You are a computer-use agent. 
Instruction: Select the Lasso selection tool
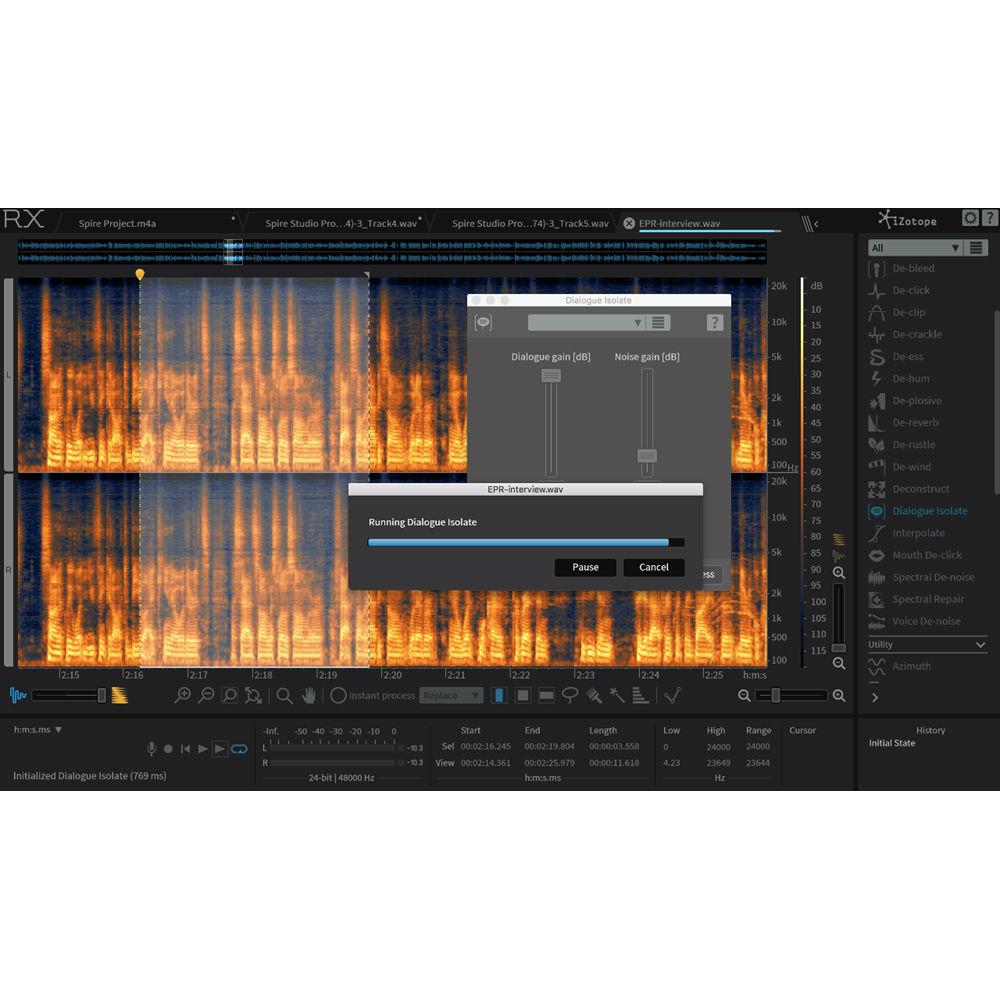pos(572,695)
